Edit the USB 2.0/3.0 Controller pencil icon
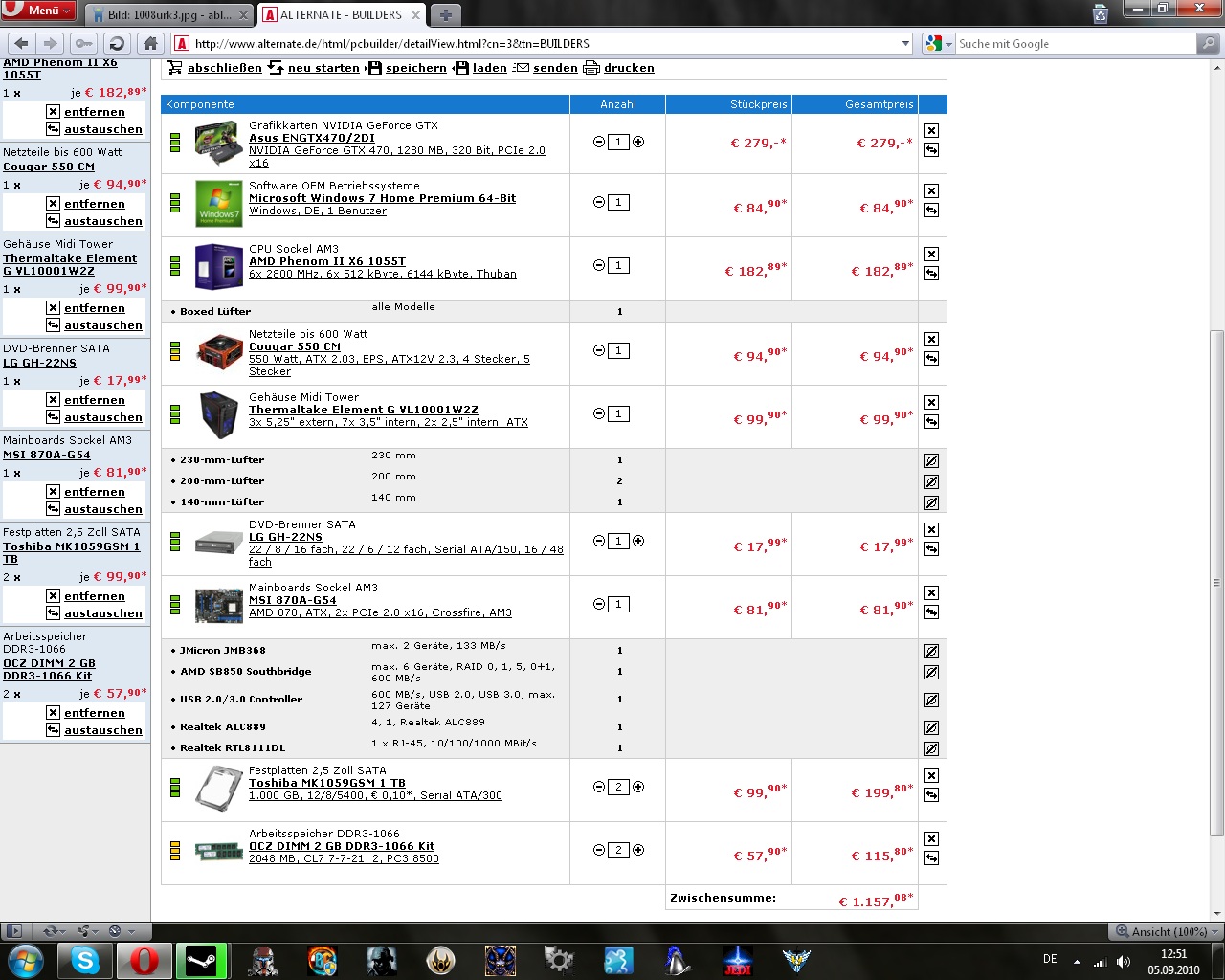Screen dimensions: 1225x980 coord(931,700)
